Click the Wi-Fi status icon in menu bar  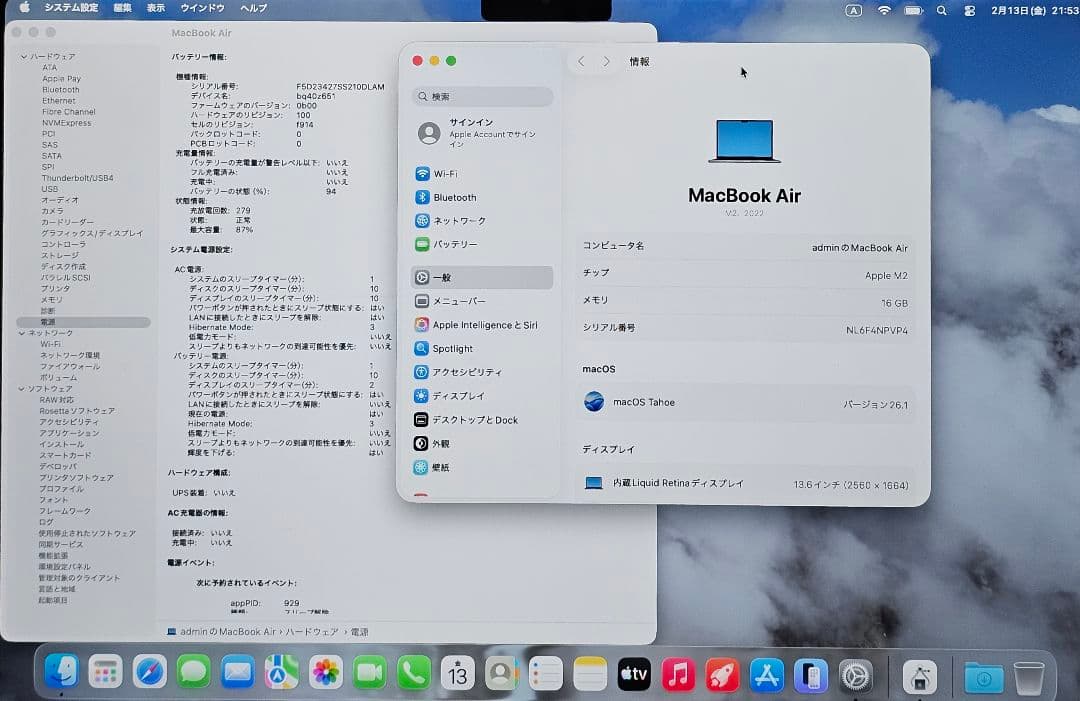click(x=886, y=10)
